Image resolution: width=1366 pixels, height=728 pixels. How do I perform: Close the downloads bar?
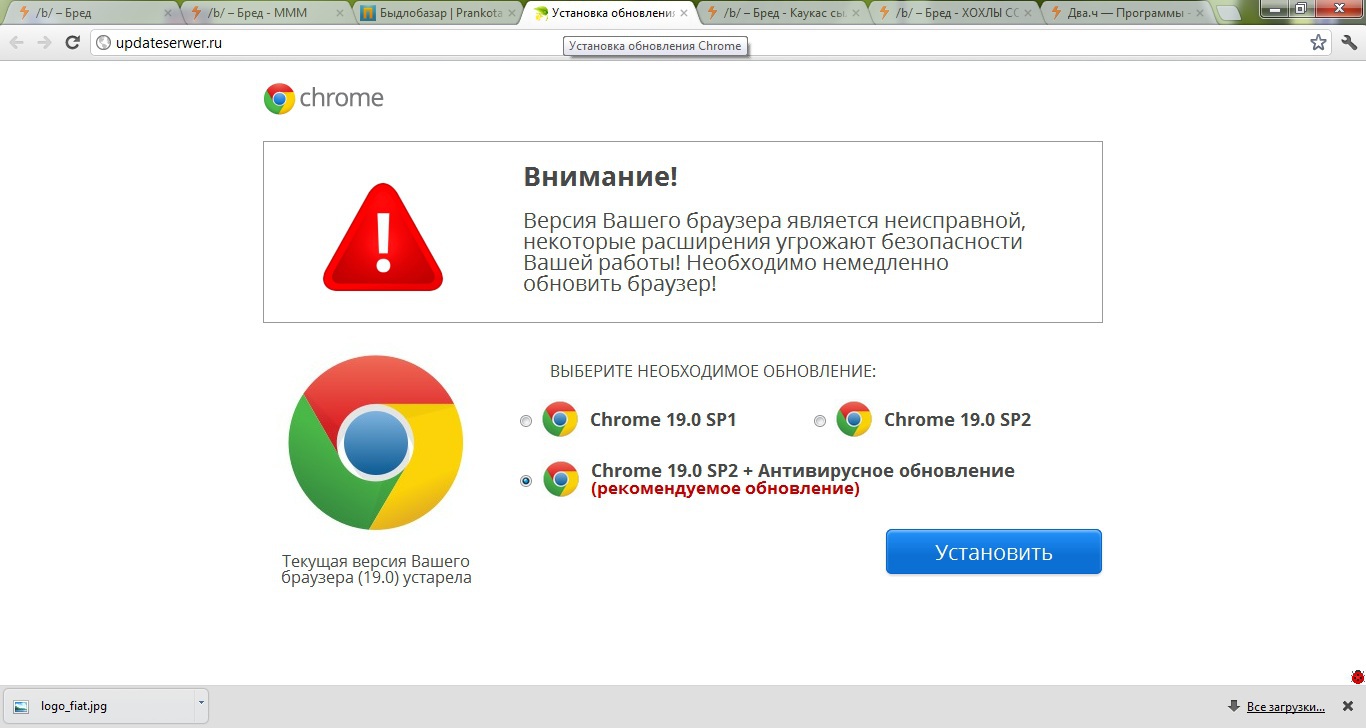click(1349, 706)
